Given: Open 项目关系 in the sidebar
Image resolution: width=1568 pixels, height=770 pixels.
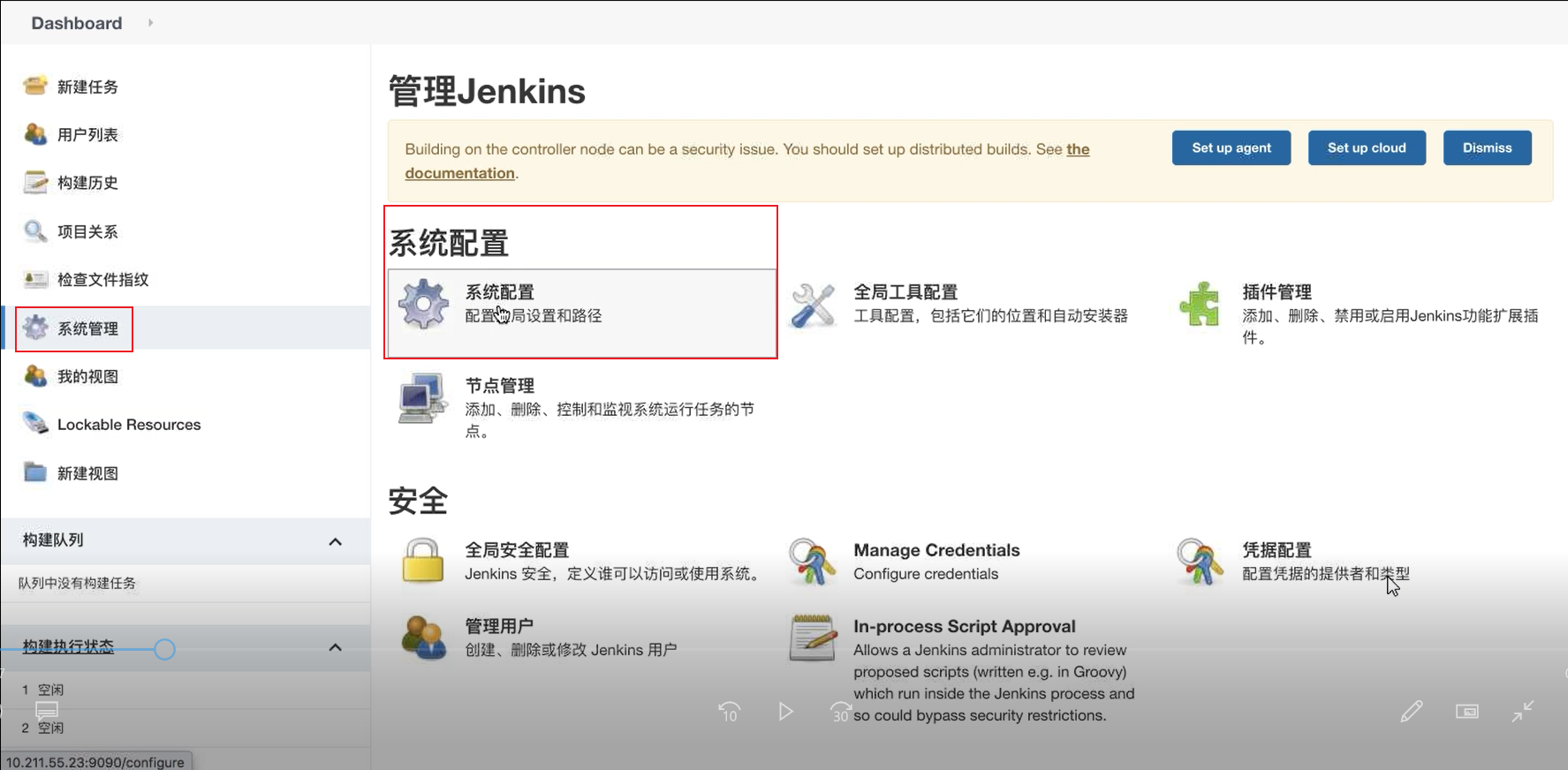Looking at the screenshot, I should 87,231.
